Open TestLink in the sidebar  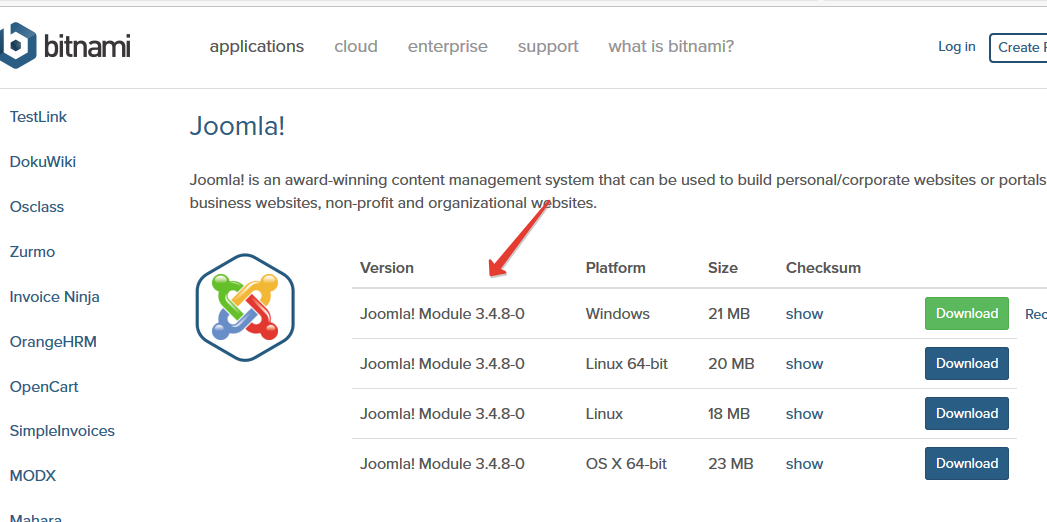(38, 117)
